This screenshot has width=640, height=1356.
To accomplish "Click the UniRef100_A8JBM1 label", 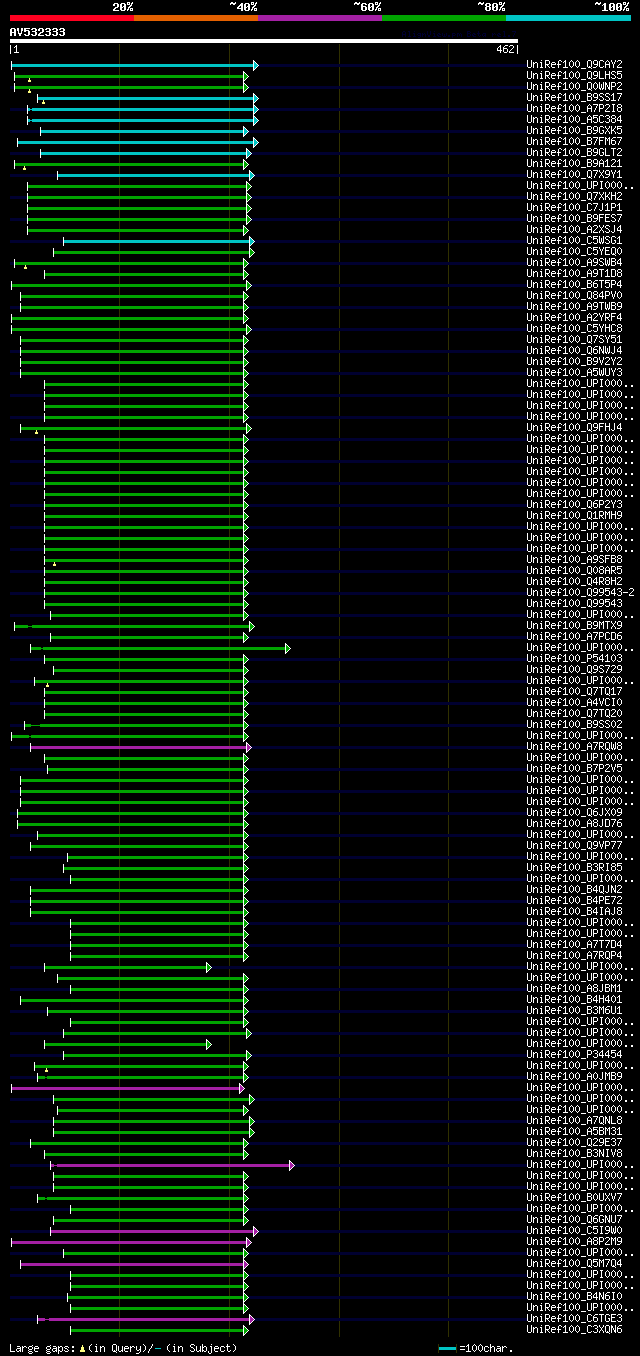I will pyautogui.click(x=574, y=989).
